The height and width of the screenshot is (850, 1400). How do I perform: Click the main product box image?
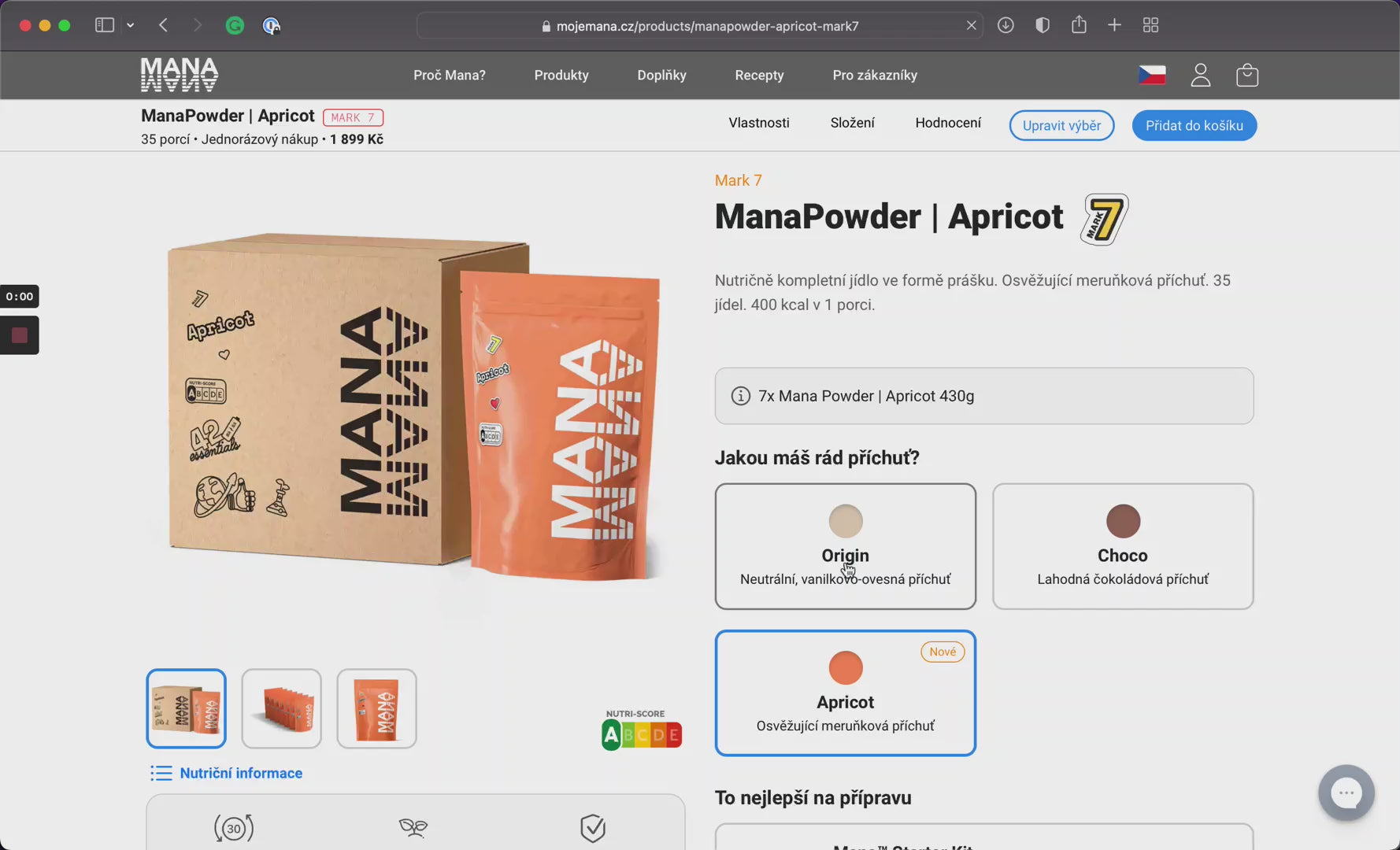click(413, 408)
